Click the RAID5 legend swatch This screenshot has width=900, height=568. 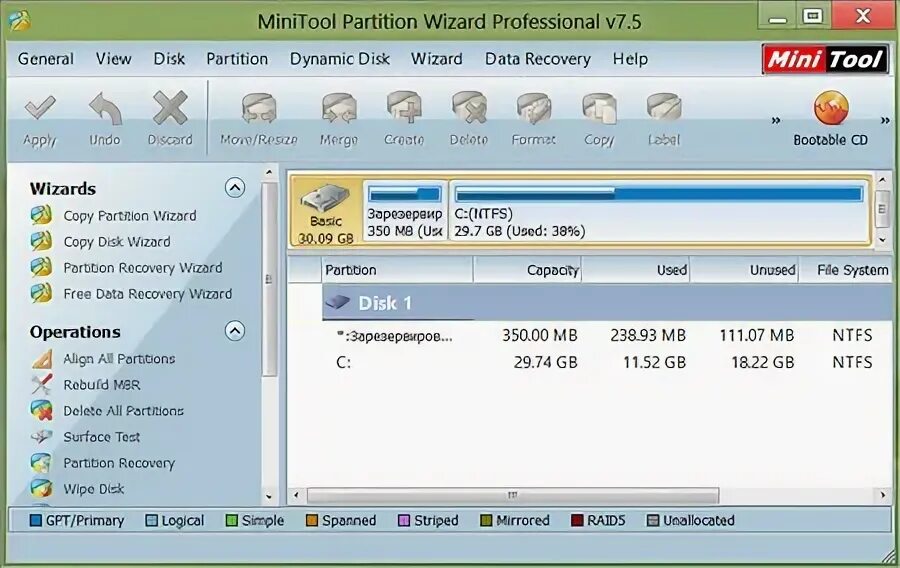point(577,520)
